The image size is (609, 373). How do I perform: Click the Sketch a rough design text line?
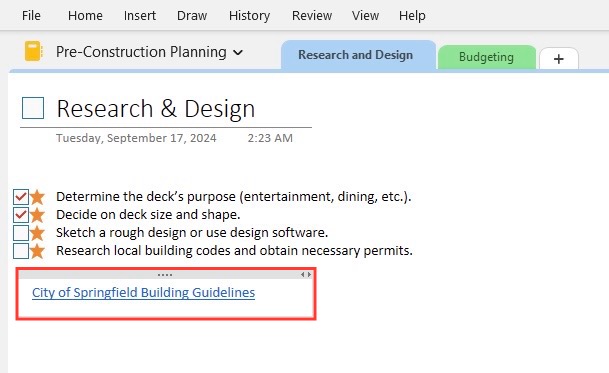tap(192, 232)
